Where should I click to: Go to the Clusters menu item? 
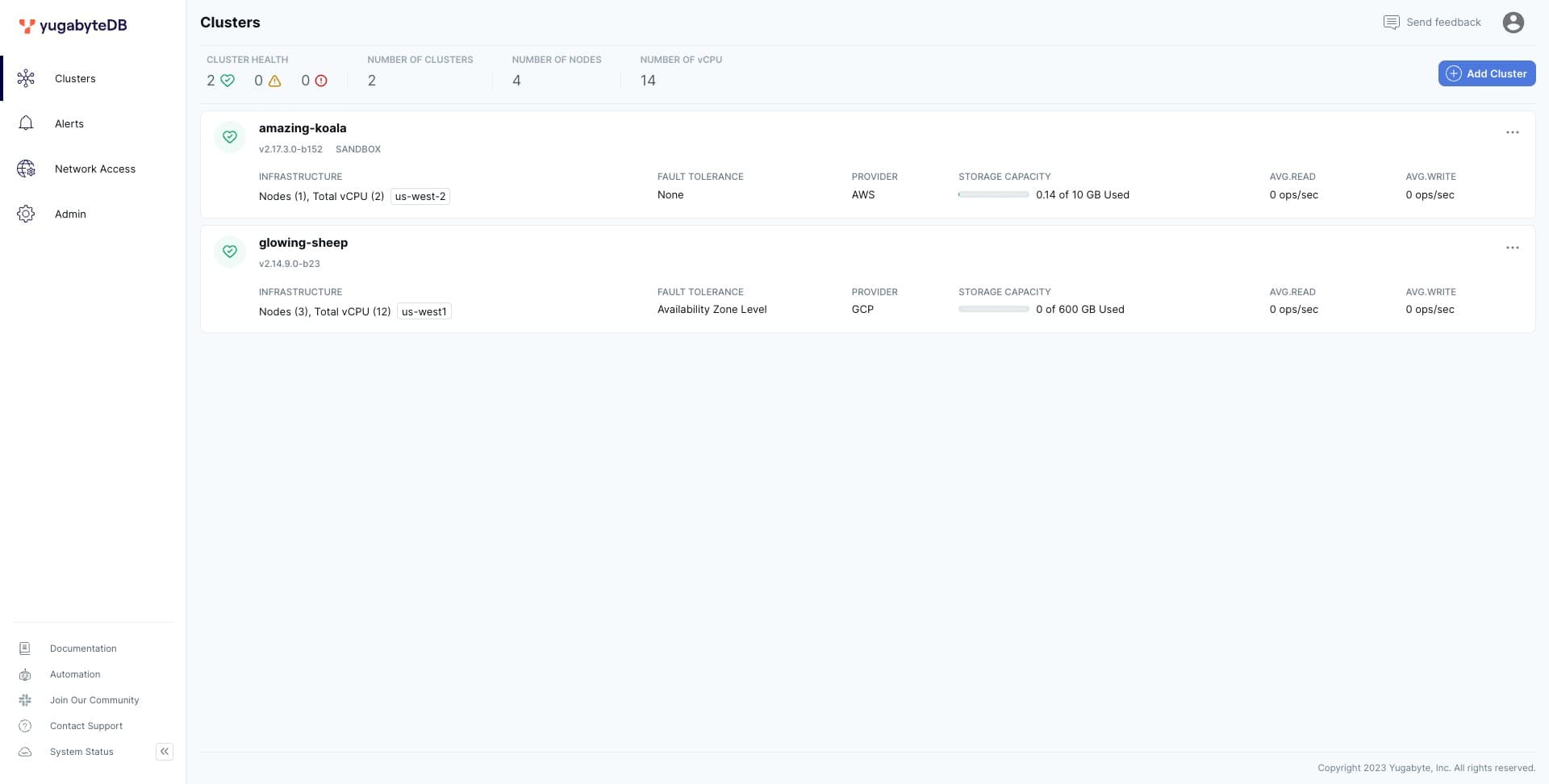point(75,78)
